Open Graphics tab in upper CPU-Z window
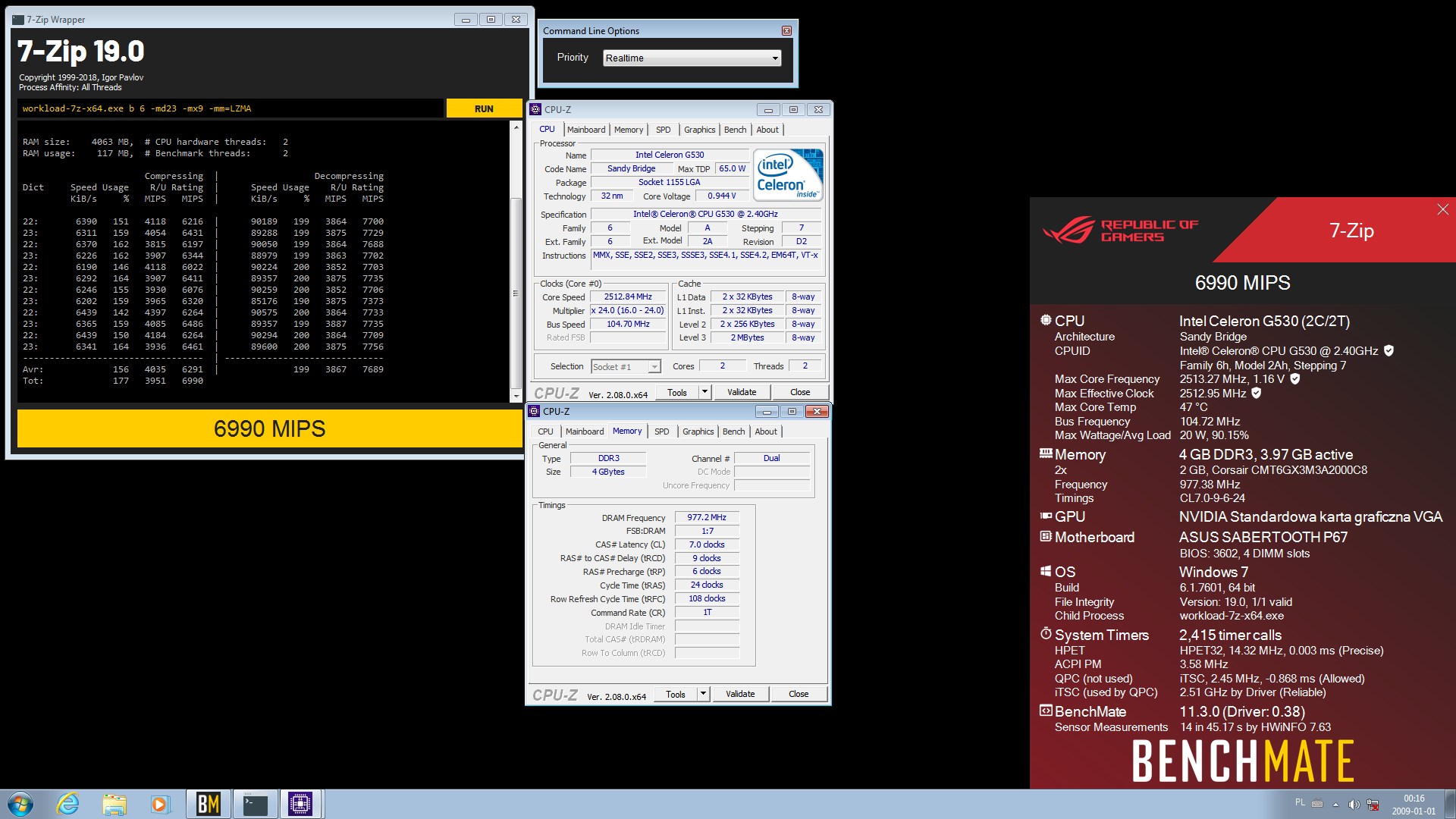 pos(699,130)
